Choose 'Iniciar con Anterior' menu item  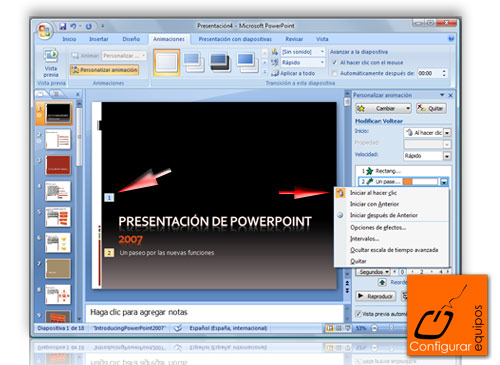(392, 204)
